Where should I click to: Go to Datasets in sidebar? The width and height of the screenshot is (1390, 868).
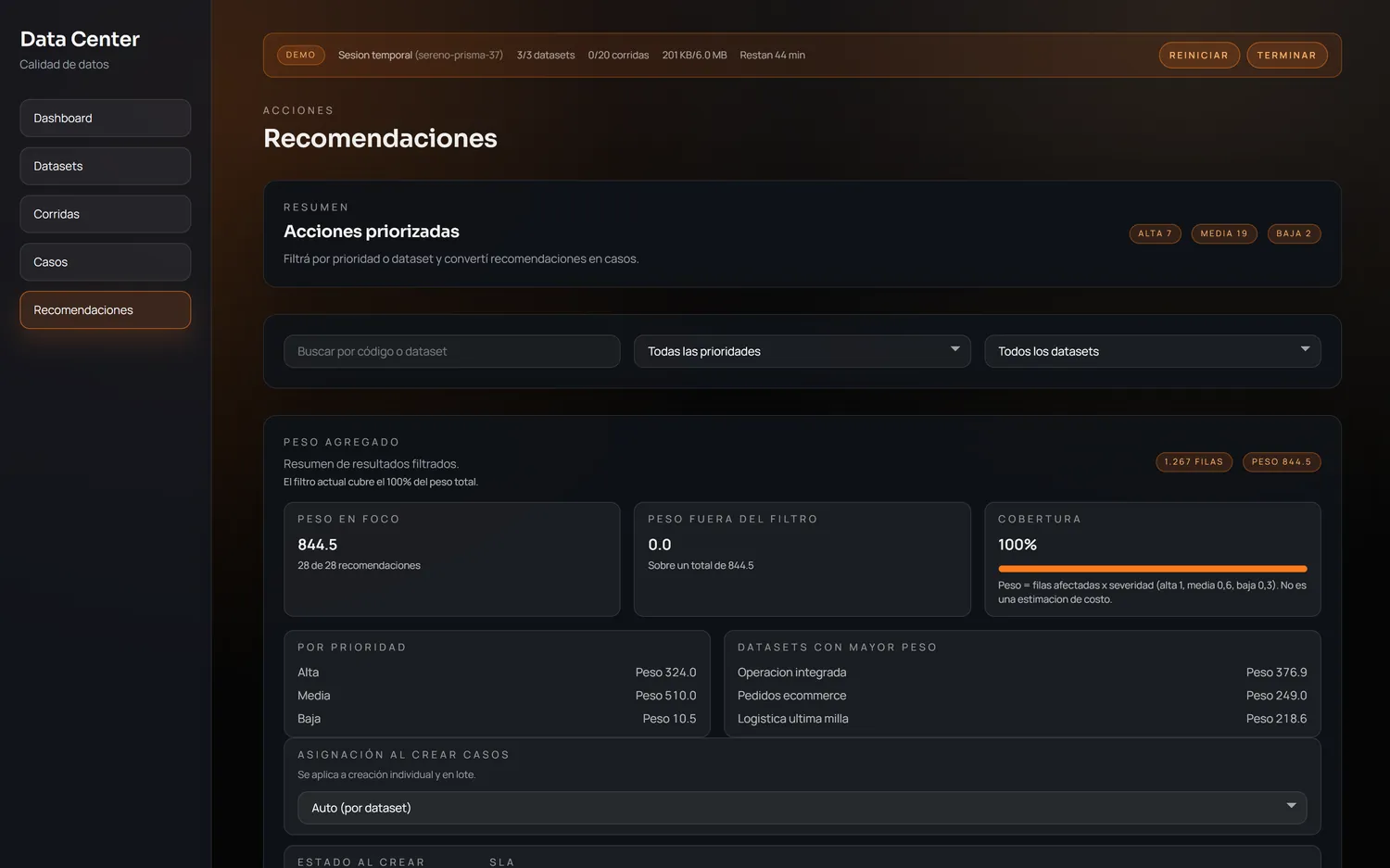coord(105,166)
